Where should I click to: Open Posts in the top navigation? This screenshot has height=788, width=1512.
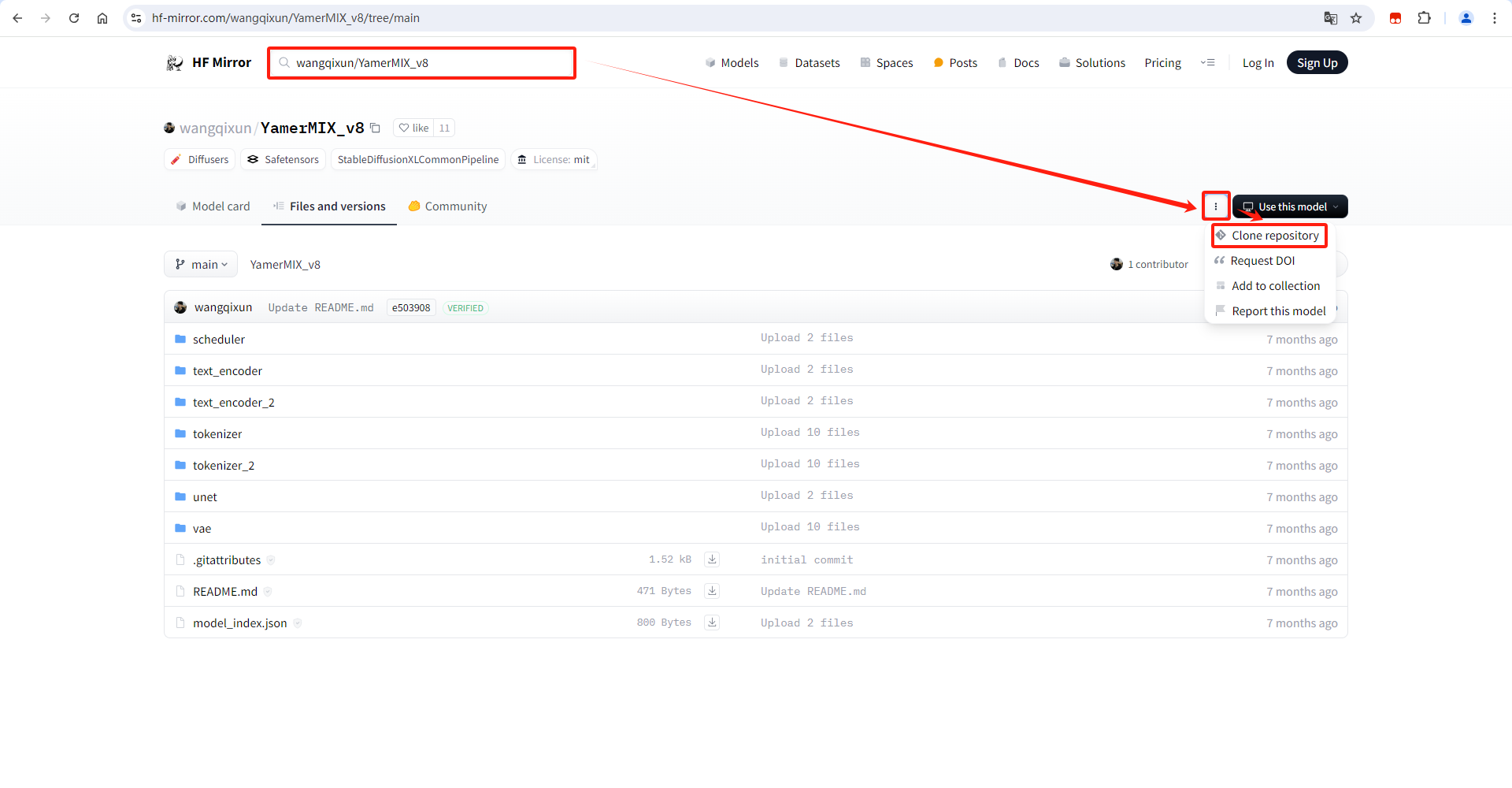(x=955, y=63)
